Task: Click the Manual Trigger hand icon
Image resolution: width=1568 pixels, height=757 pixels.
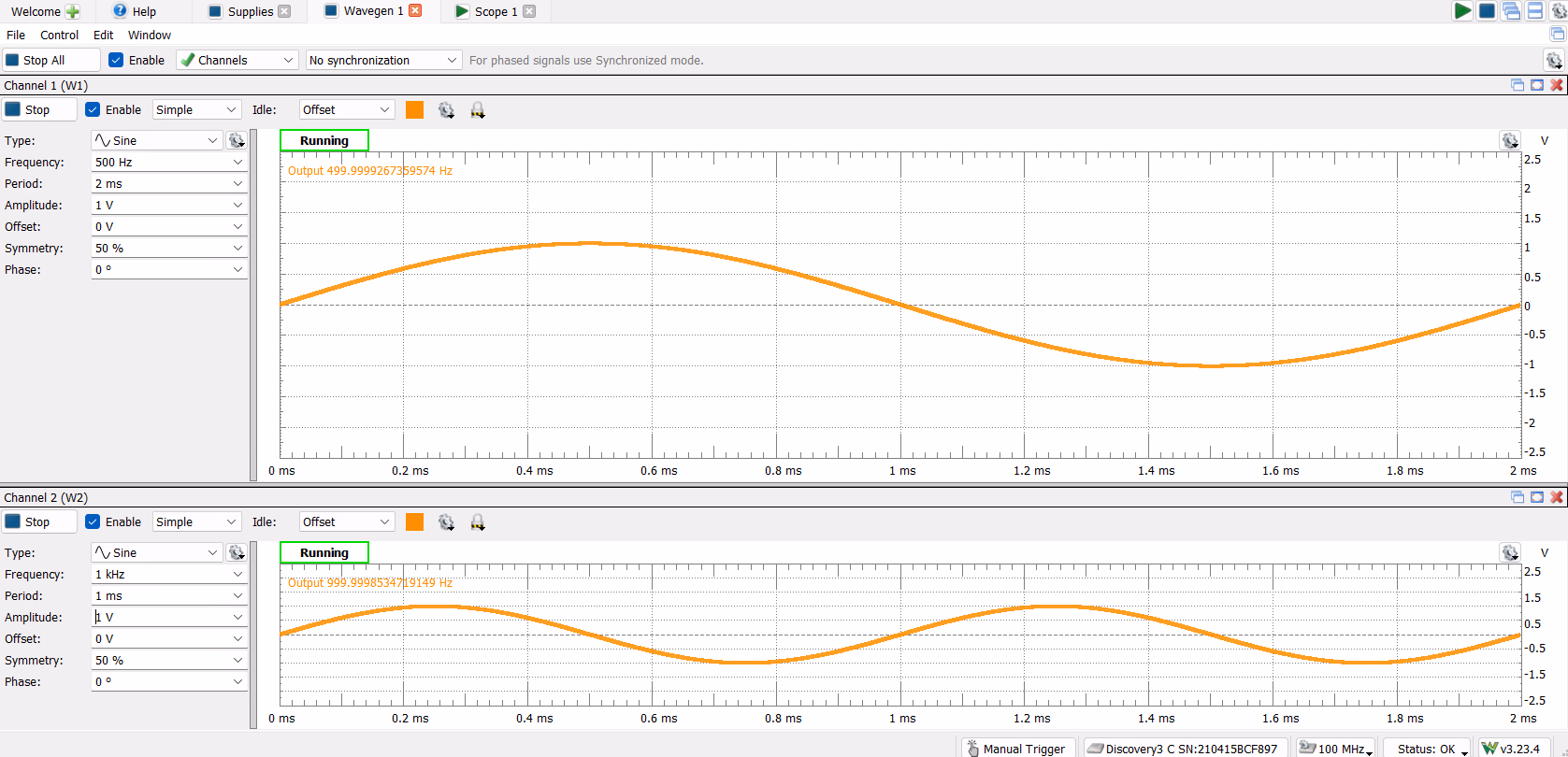Action: click(x=972, y=749)
